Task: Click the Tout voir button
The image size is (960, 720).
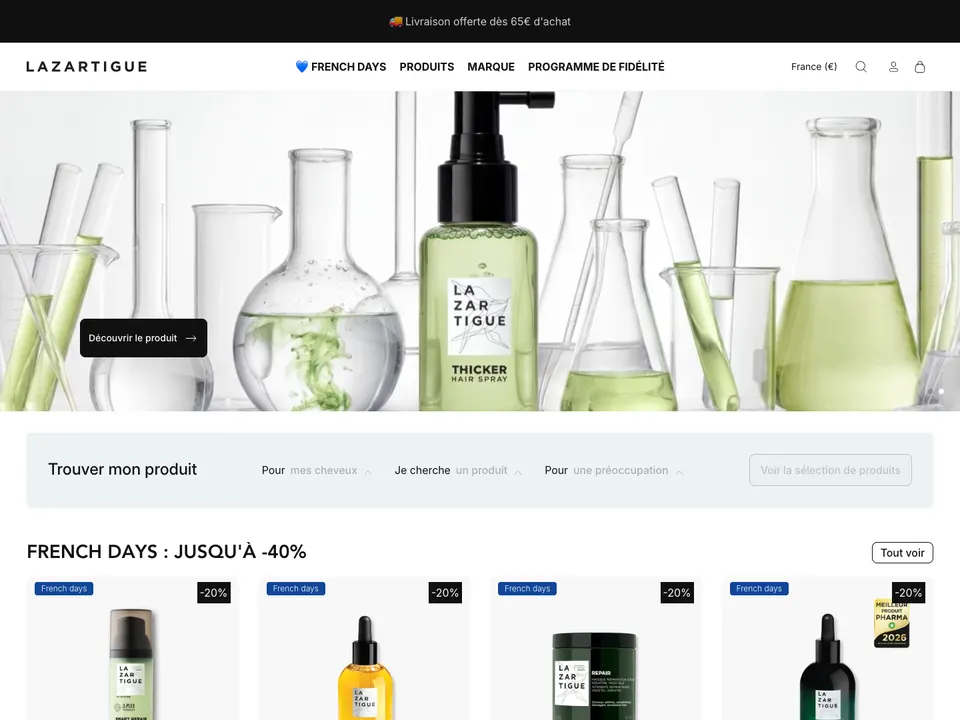Action: click(902, 552)
